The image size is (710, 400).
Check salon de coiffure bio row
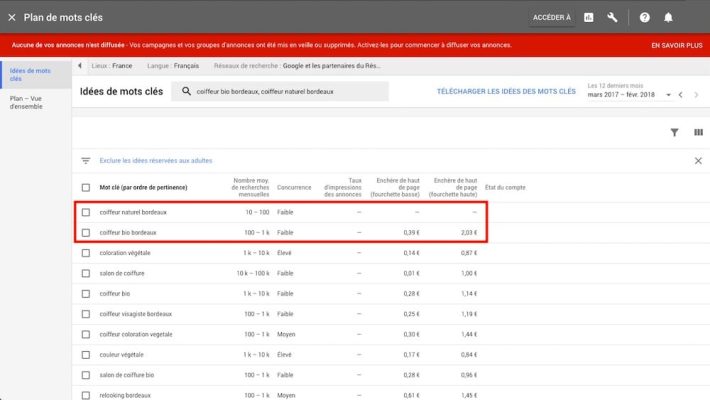pos(86,375)
